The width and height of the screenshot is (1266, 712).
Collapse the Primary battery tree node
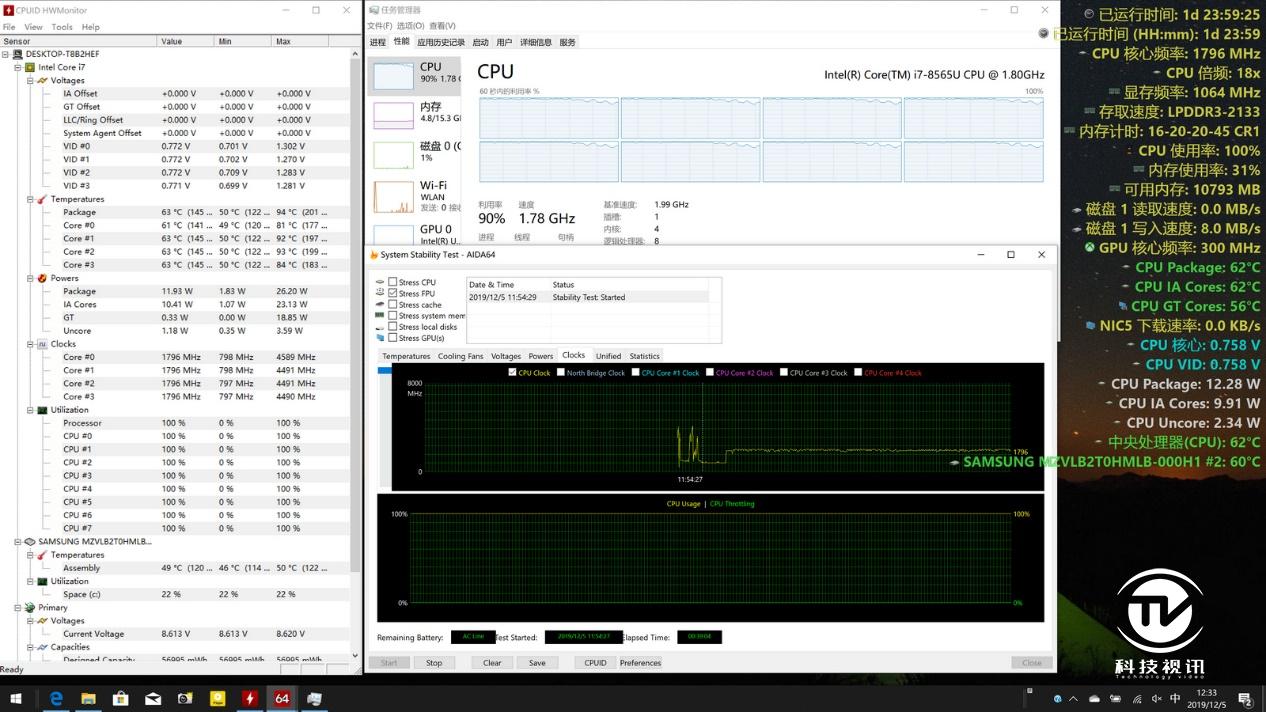(18, 607)
